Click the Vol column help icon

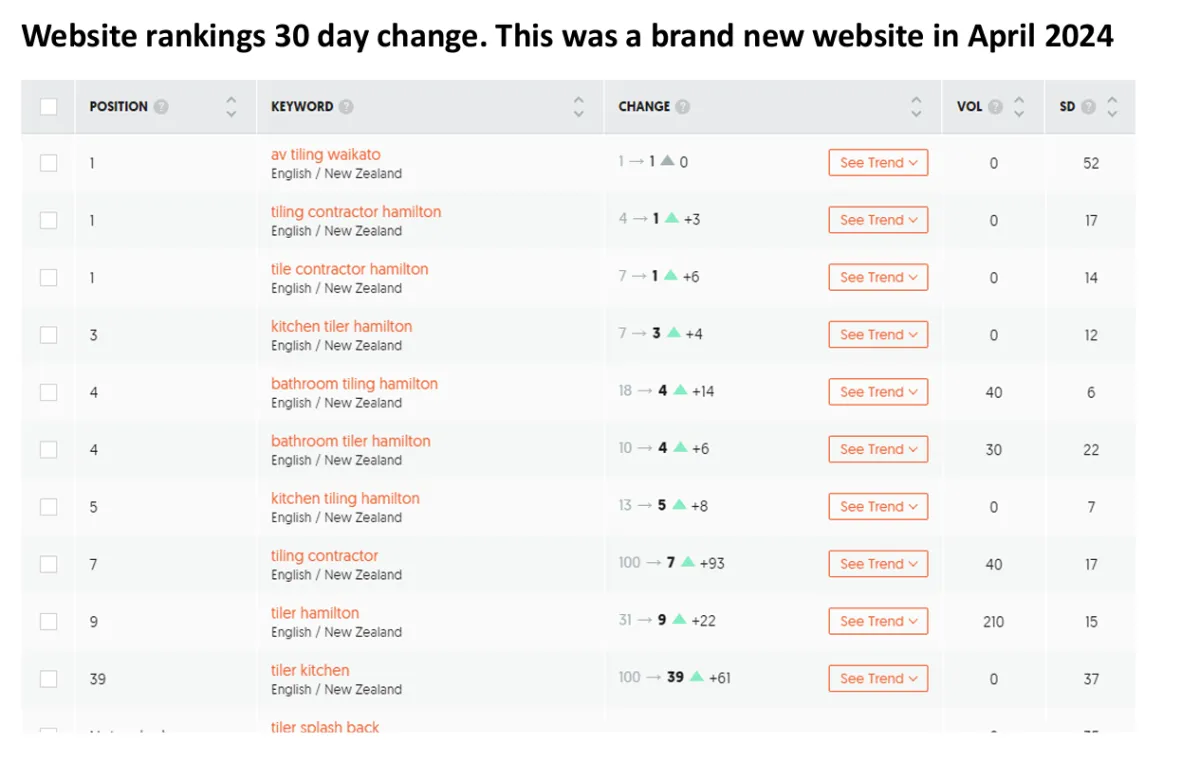(995, 107)
